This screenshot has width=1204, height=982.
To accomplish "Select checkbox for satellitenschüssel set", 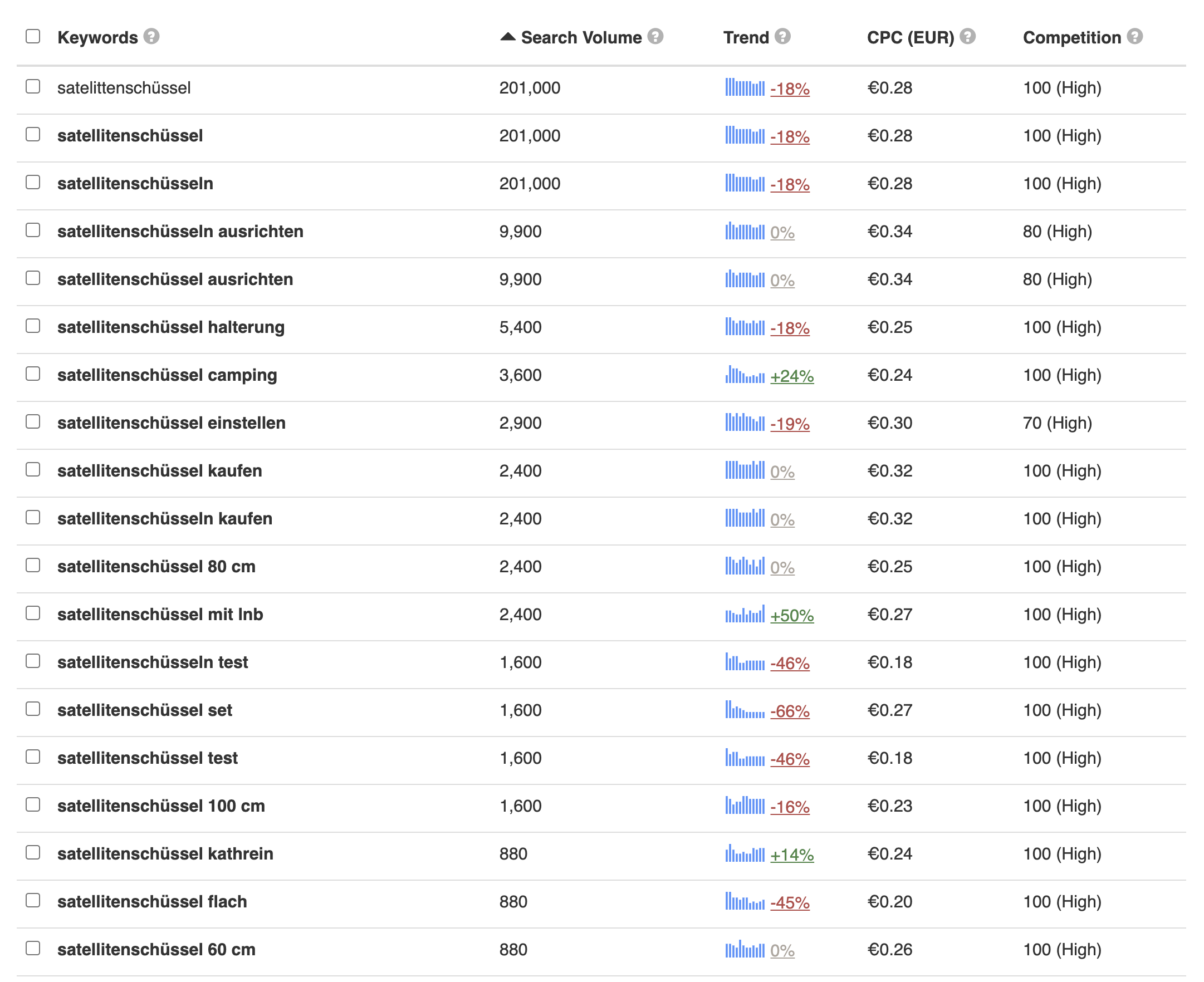I will click(33, 709).
